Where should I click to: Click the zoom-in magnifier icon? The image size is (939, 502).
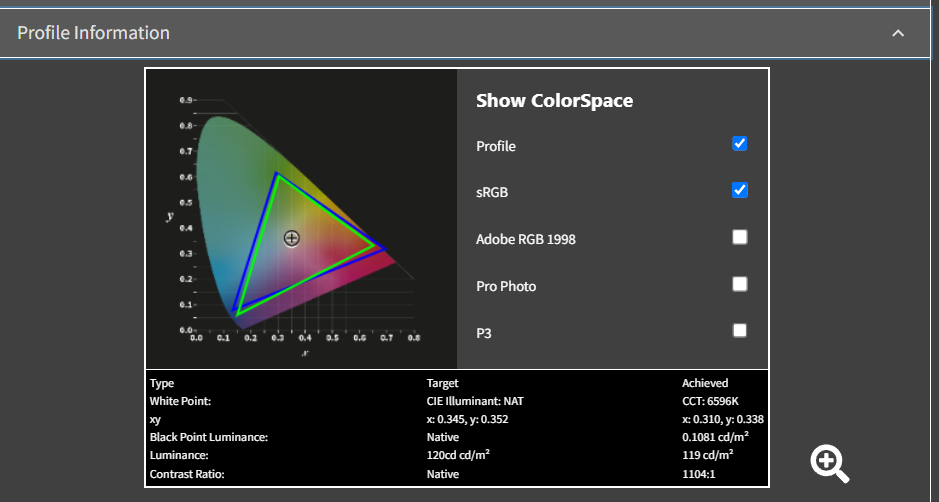pos(829,463)
